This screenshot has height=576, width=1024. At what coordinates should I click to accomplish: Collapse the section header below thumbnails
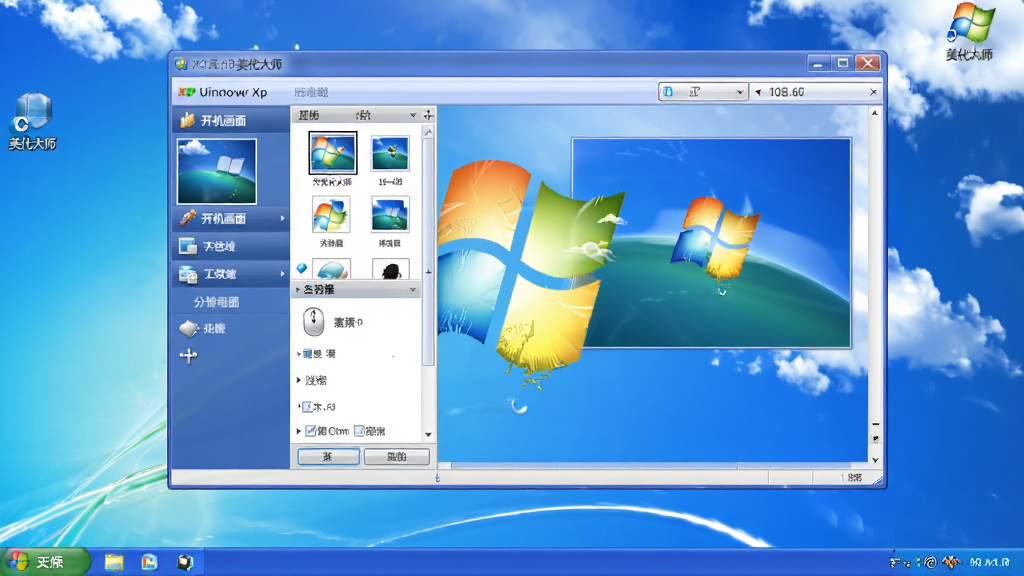coord(298,289)
